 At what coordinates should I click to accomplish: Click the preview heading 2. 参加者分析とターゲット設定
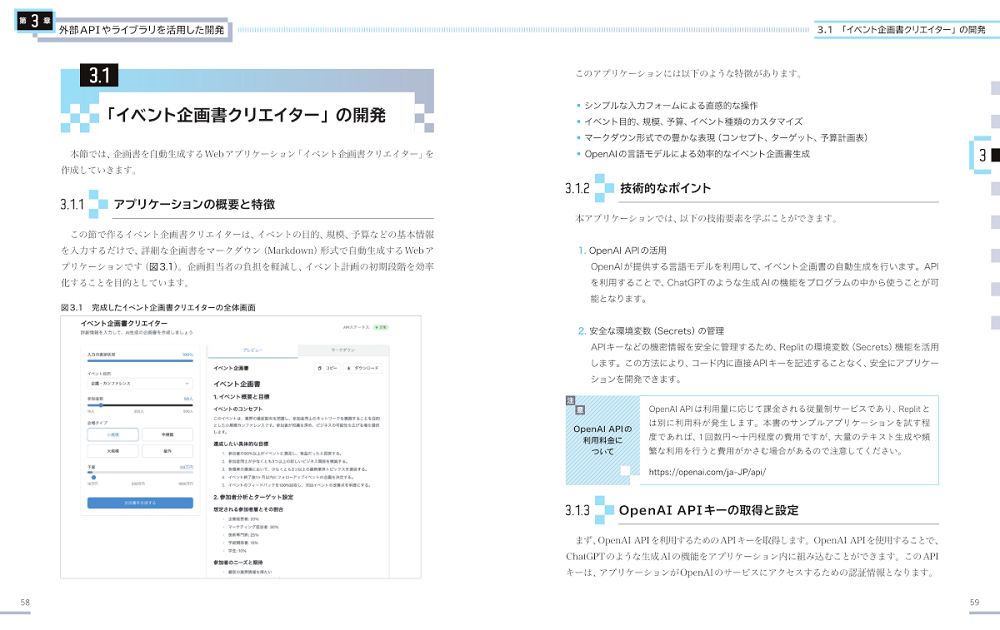[253, 497]
